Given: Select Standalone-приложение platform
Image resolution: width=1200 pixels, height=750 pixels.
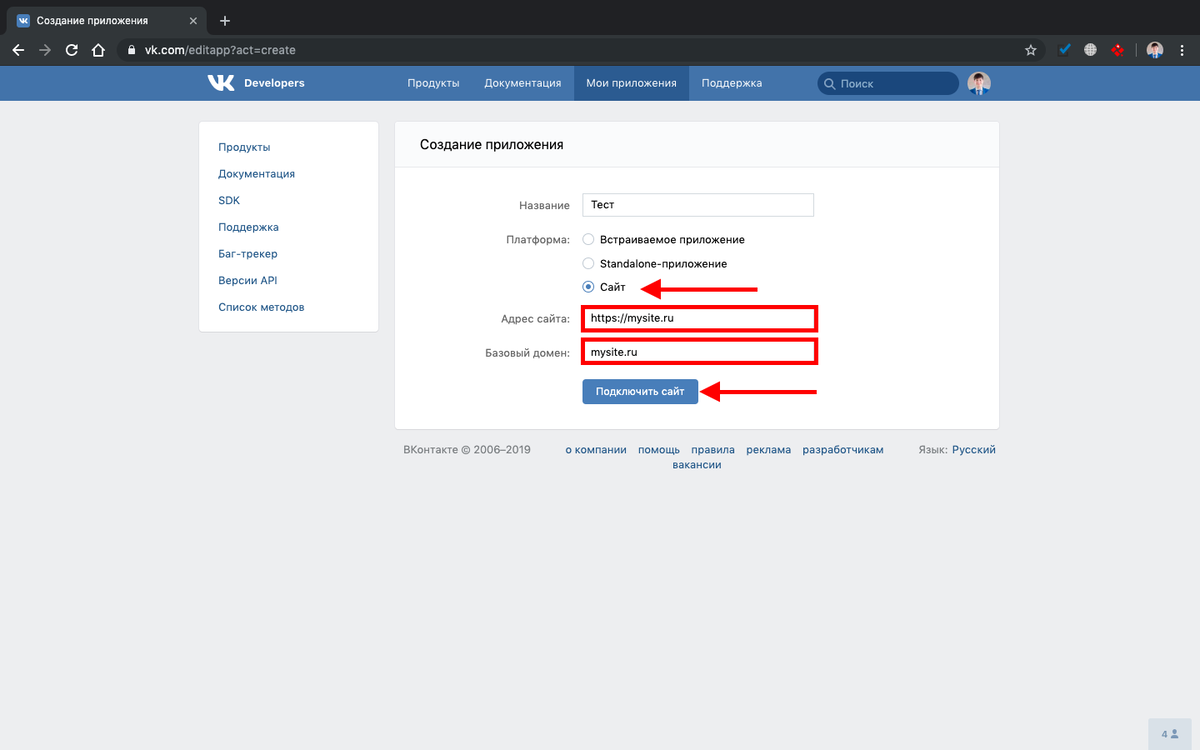Looking at the screenshot, I should (x=588, y=264).
